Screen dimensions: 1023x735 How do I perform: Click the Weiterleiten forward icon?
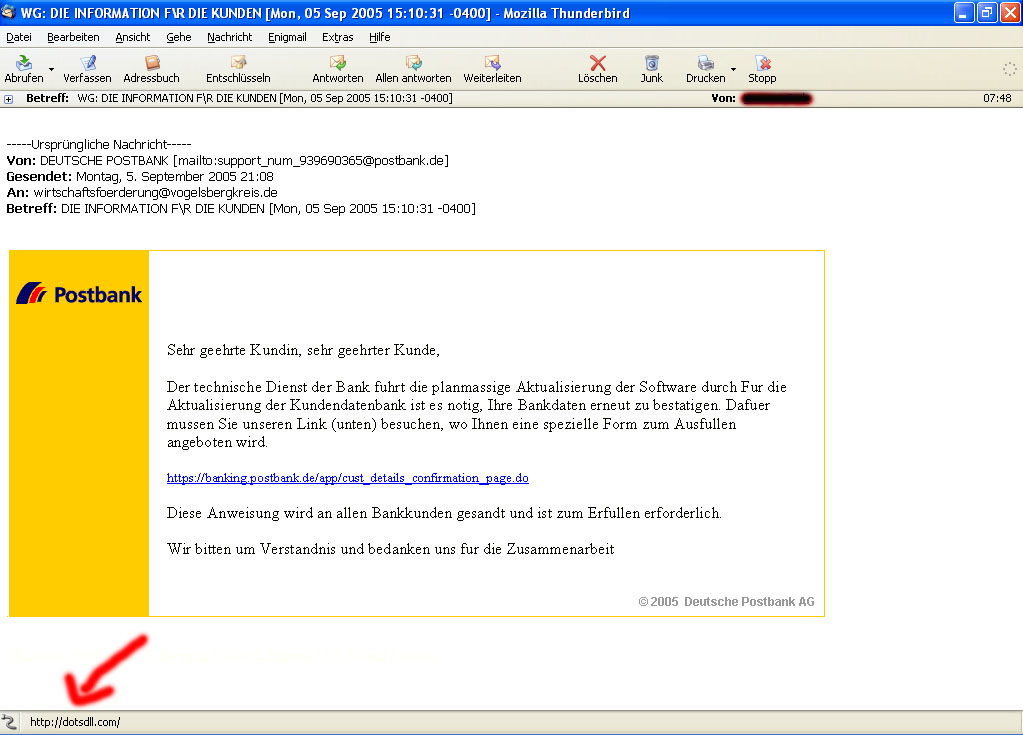pyautogui.click(x=493, y=63)
